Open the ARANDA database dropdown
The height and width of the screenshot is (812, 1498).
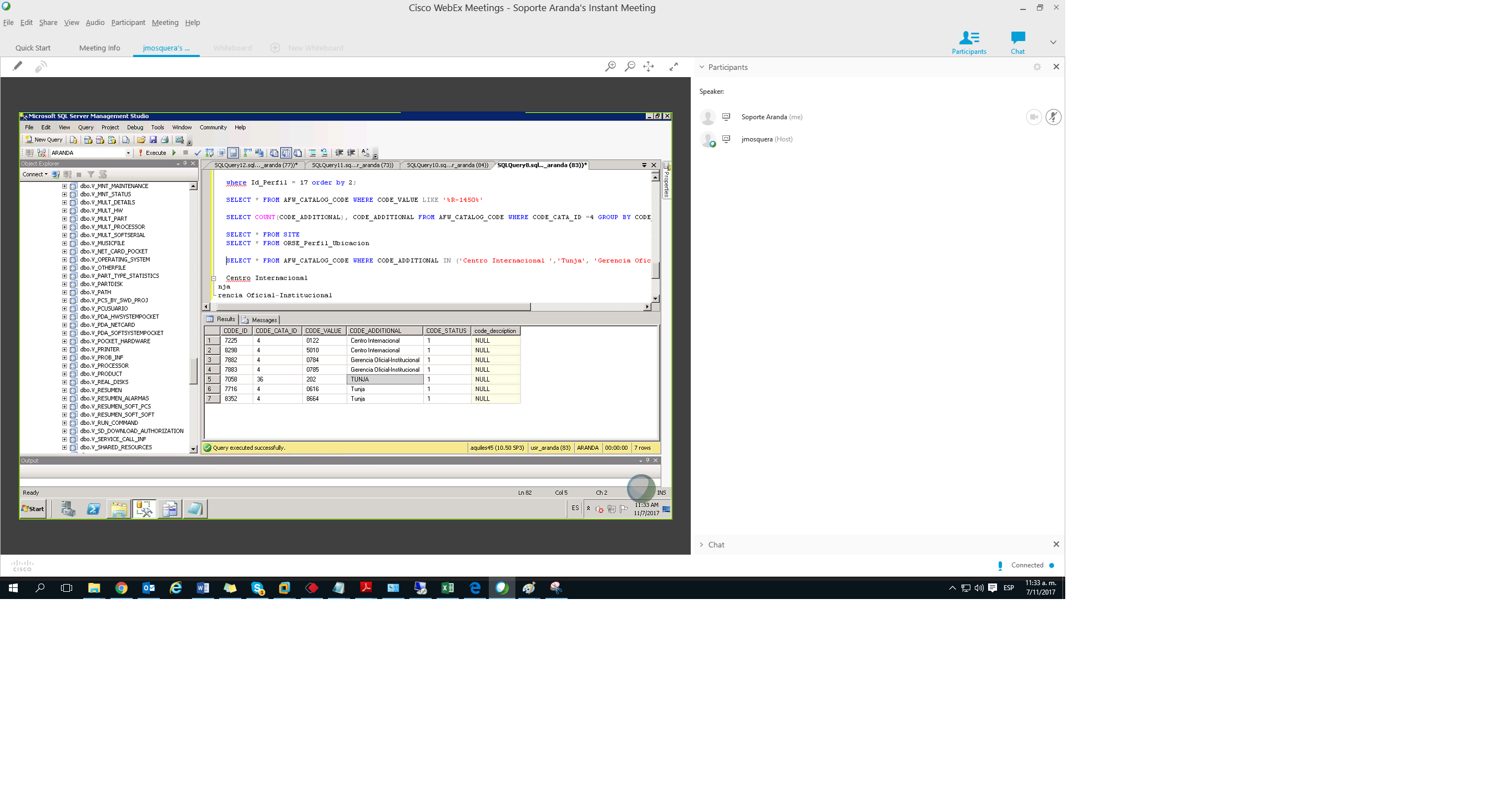click(x=128, y=153)
